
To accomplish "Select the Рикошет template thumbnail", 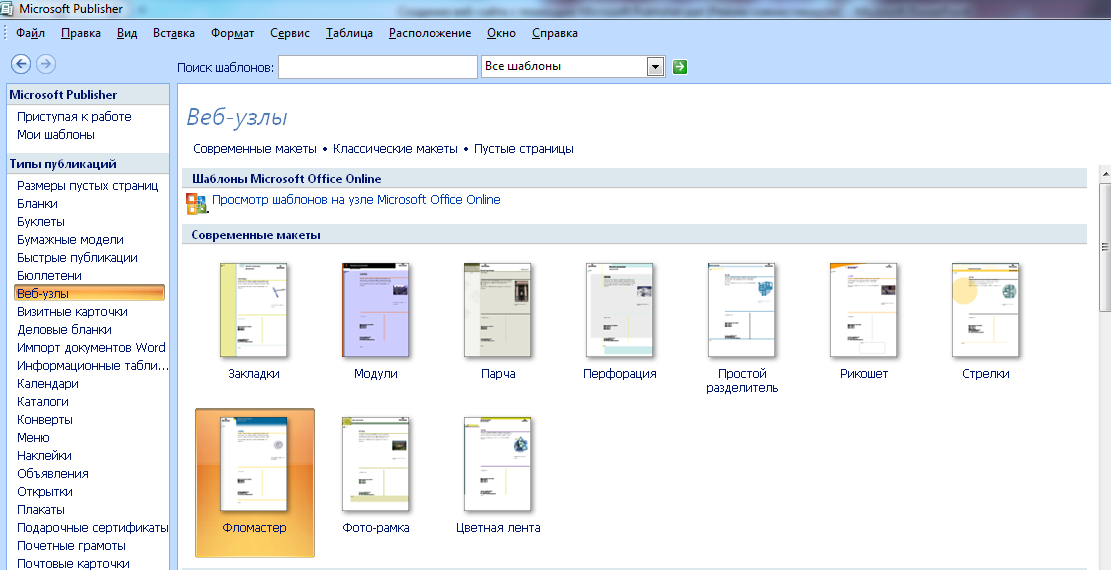I will pyautogui.click(x=863, y=311).
